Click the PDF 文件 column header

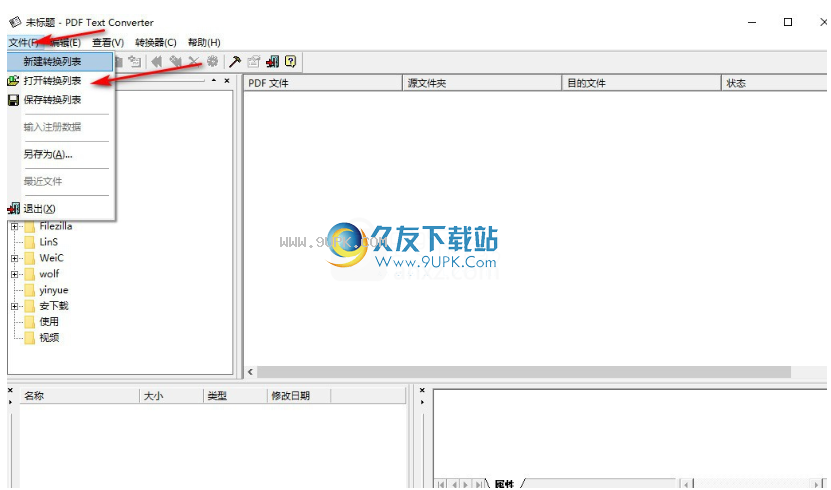323,83
